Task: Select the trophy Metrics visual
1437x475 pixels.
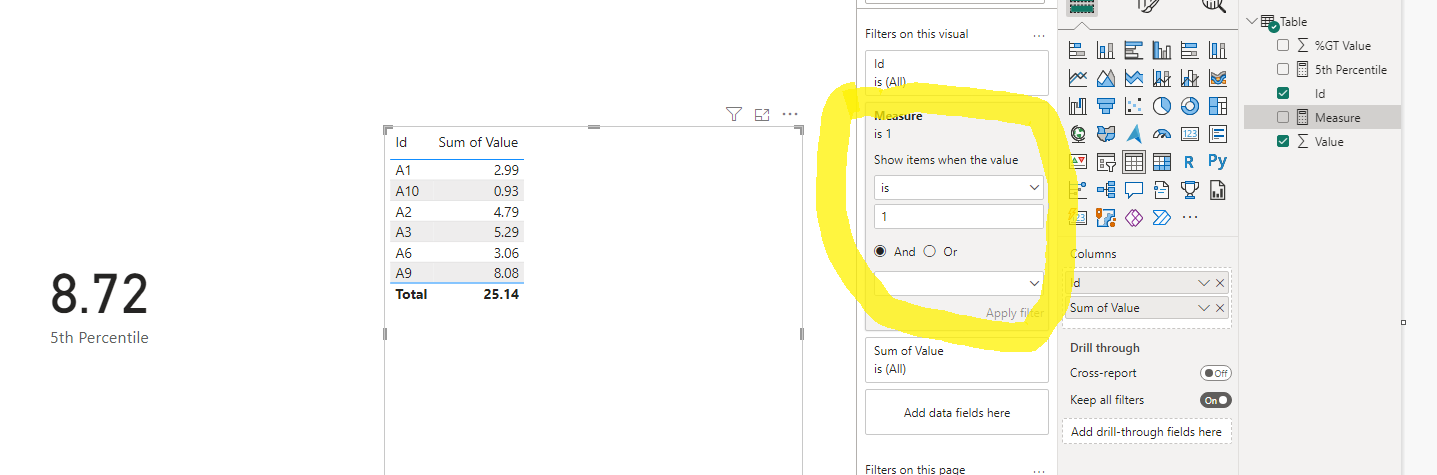Action: [x=1190, y=190]
